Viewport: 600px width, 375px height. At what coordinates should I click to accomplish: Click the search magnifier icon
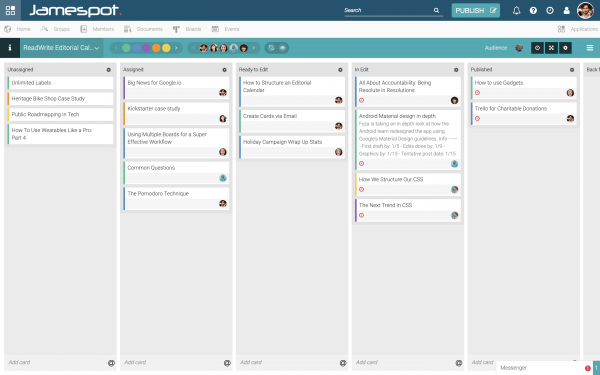436,10
